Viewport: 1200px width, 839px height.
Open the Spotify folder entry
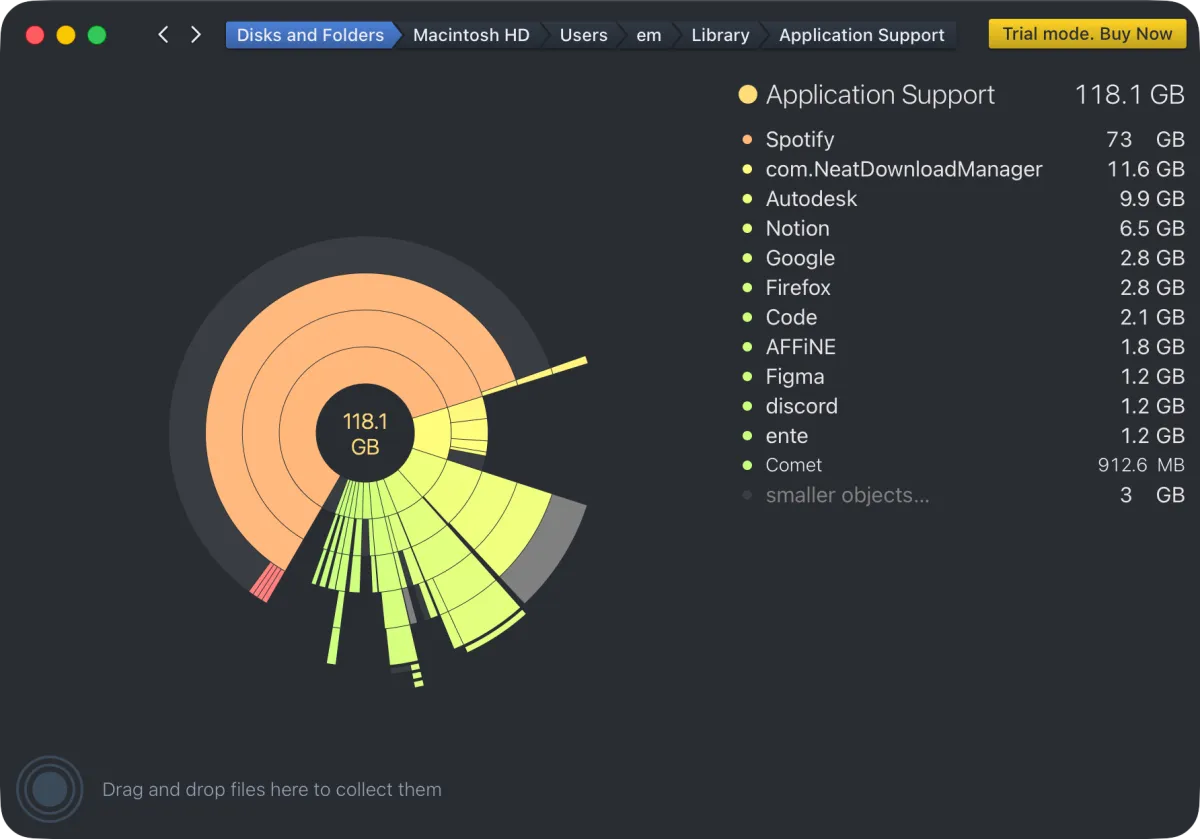[799, 140]
